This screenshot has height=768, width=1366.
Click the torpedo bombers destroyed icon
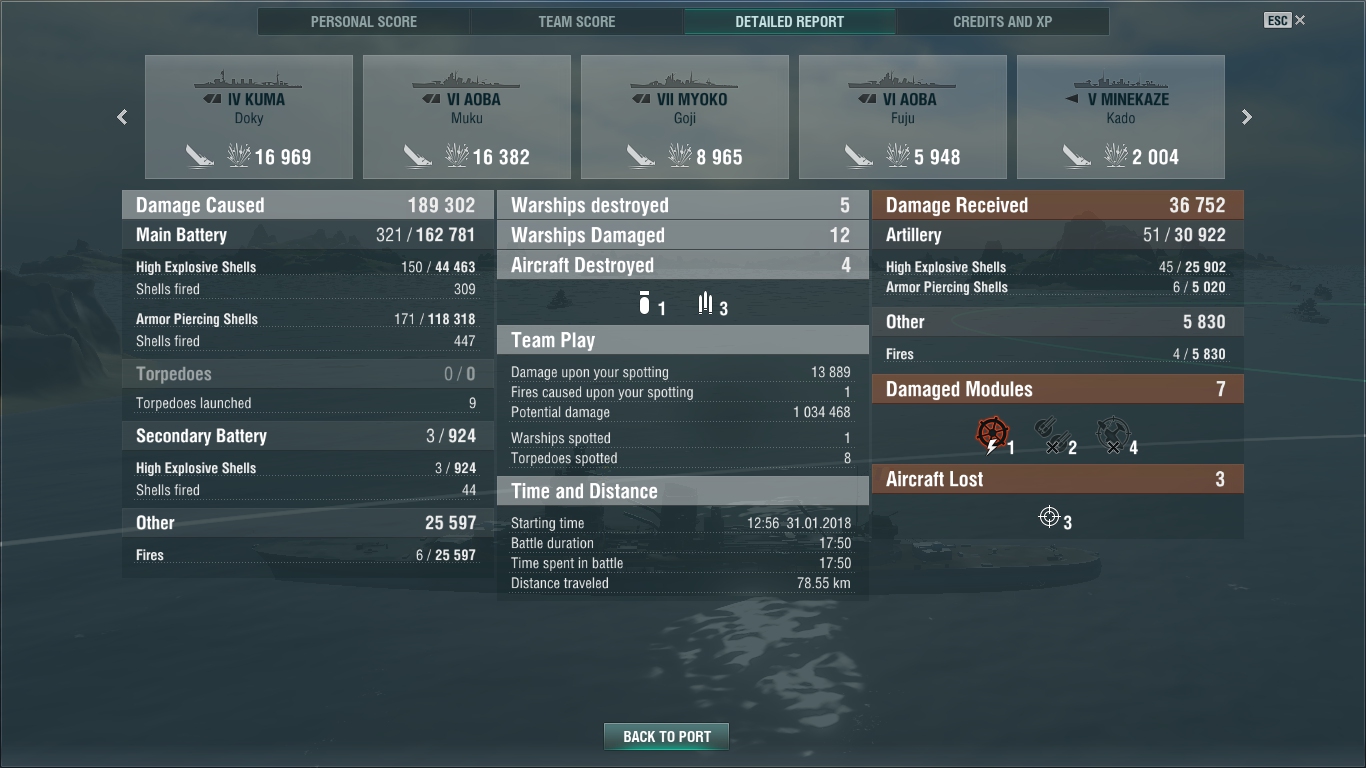tap(706, 303)
